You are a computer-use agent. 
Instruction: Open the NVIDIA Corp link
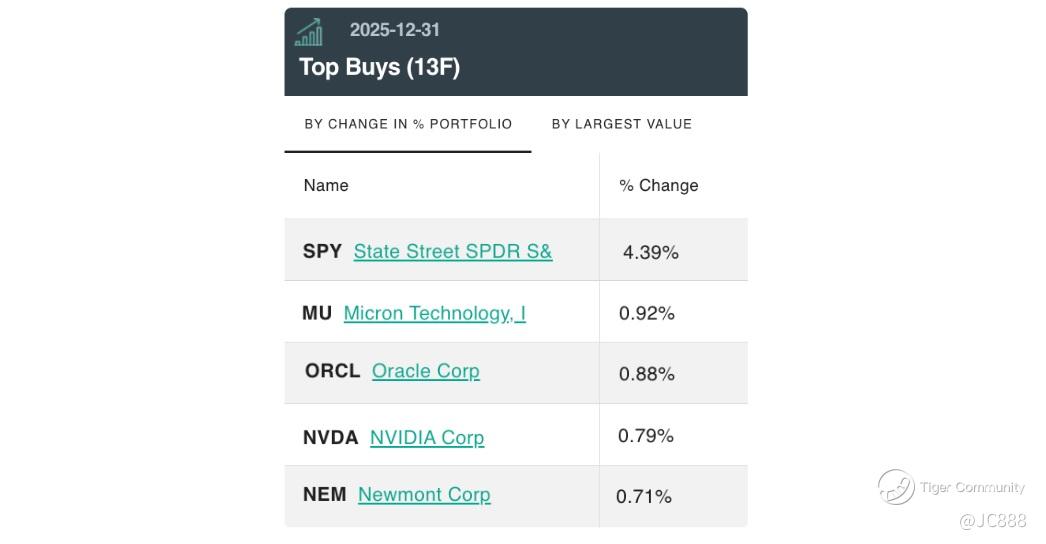[x=426, y=437]
